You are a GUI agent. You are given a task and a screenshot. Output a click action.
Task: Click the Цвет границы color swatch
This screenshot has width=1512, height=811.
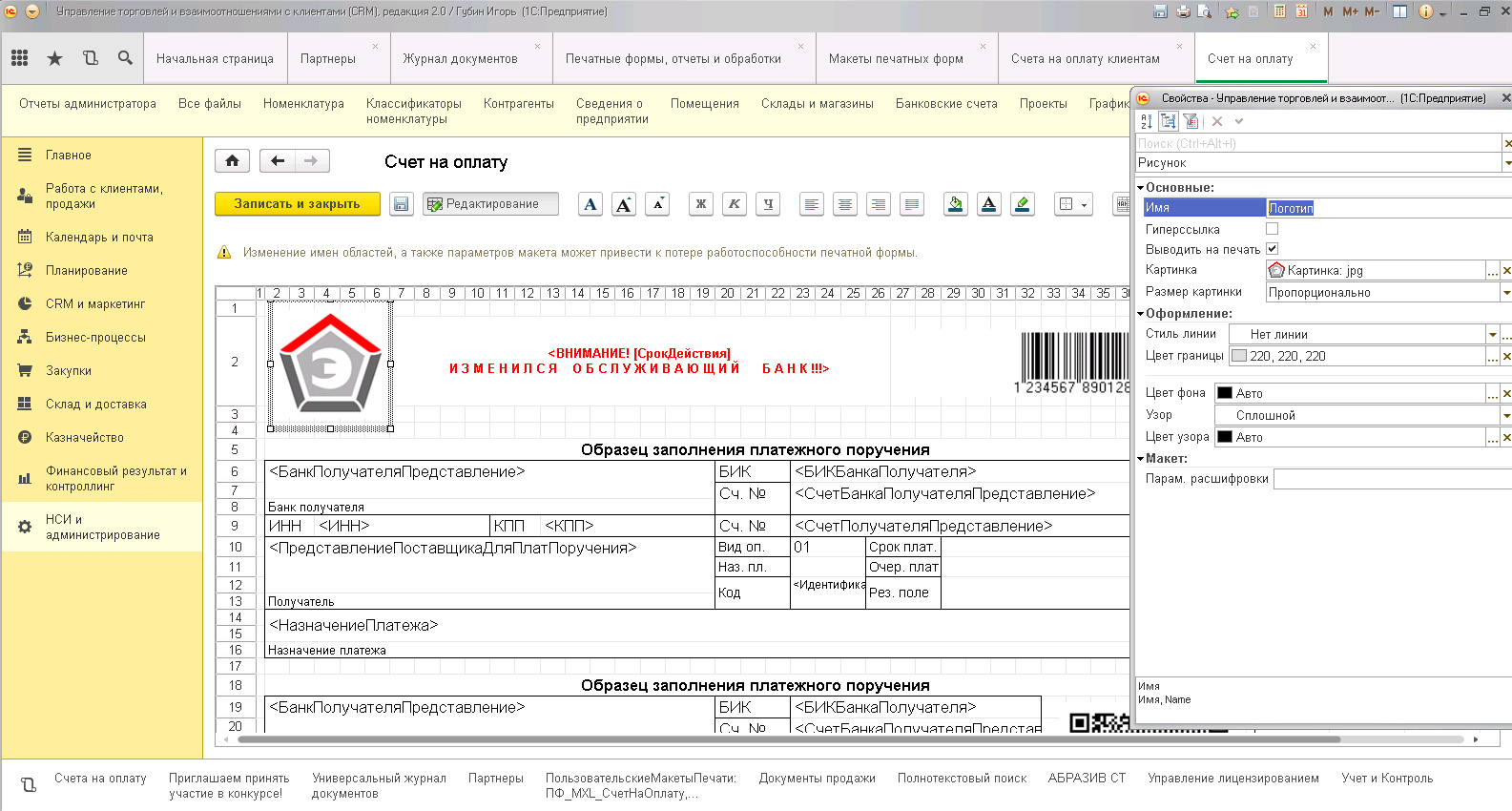(x=1239, y=356)
